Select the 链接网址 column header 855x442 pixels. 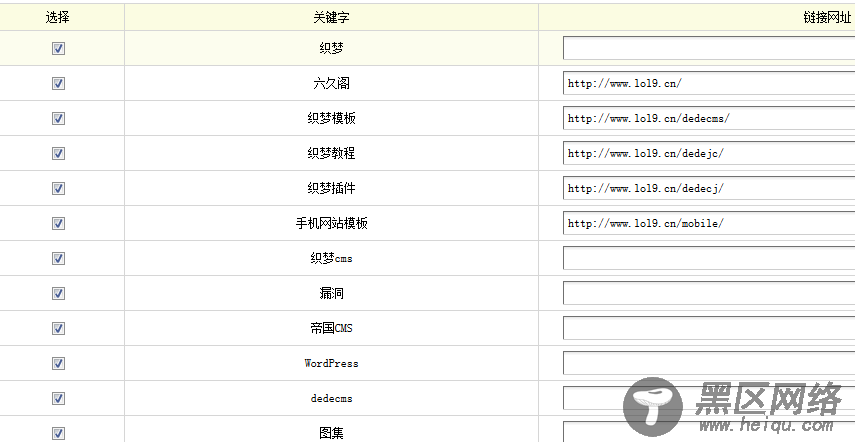[827, 17]
